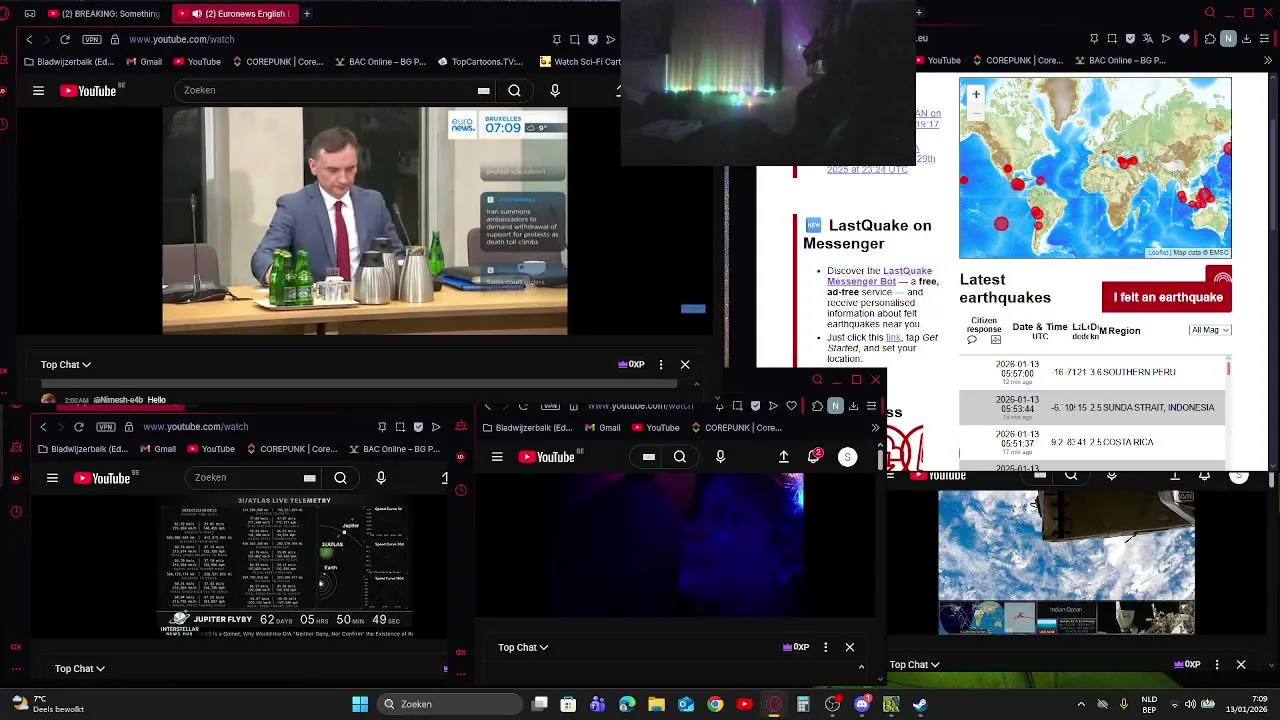Screen dimensions: 1280x720
Task: Expand bookmarks overflow chevron in bottom-middle window
Action: pos(875,428)
